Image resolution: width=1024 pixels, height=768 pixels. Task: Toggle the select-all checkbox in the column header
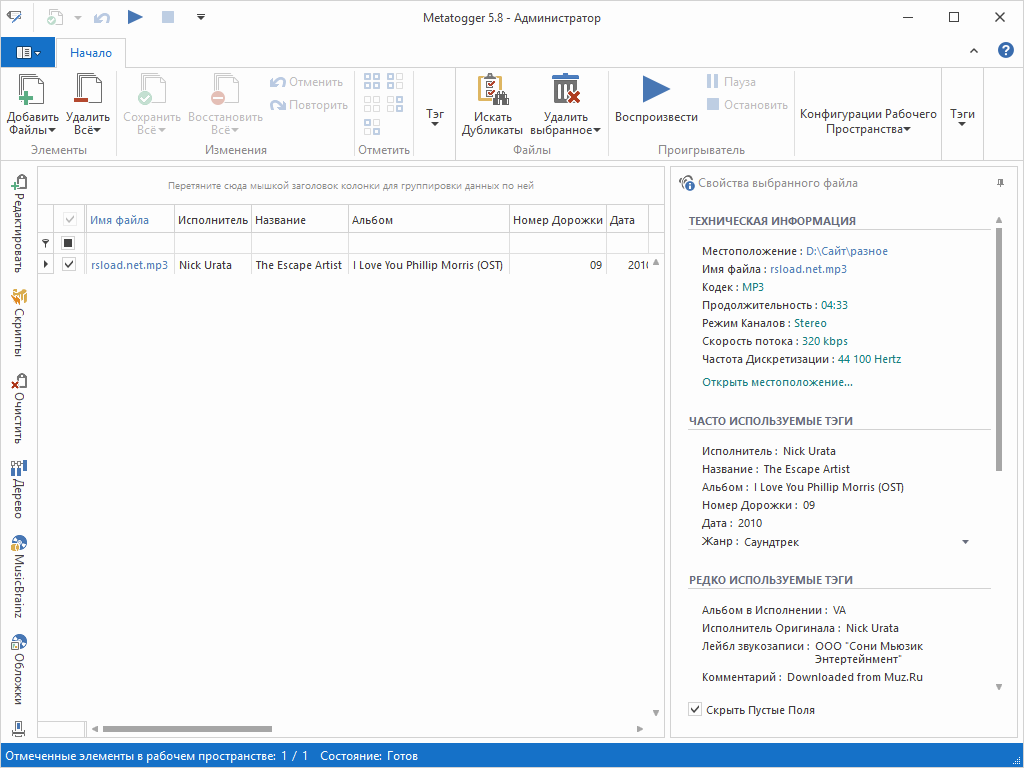click(69, 220)
